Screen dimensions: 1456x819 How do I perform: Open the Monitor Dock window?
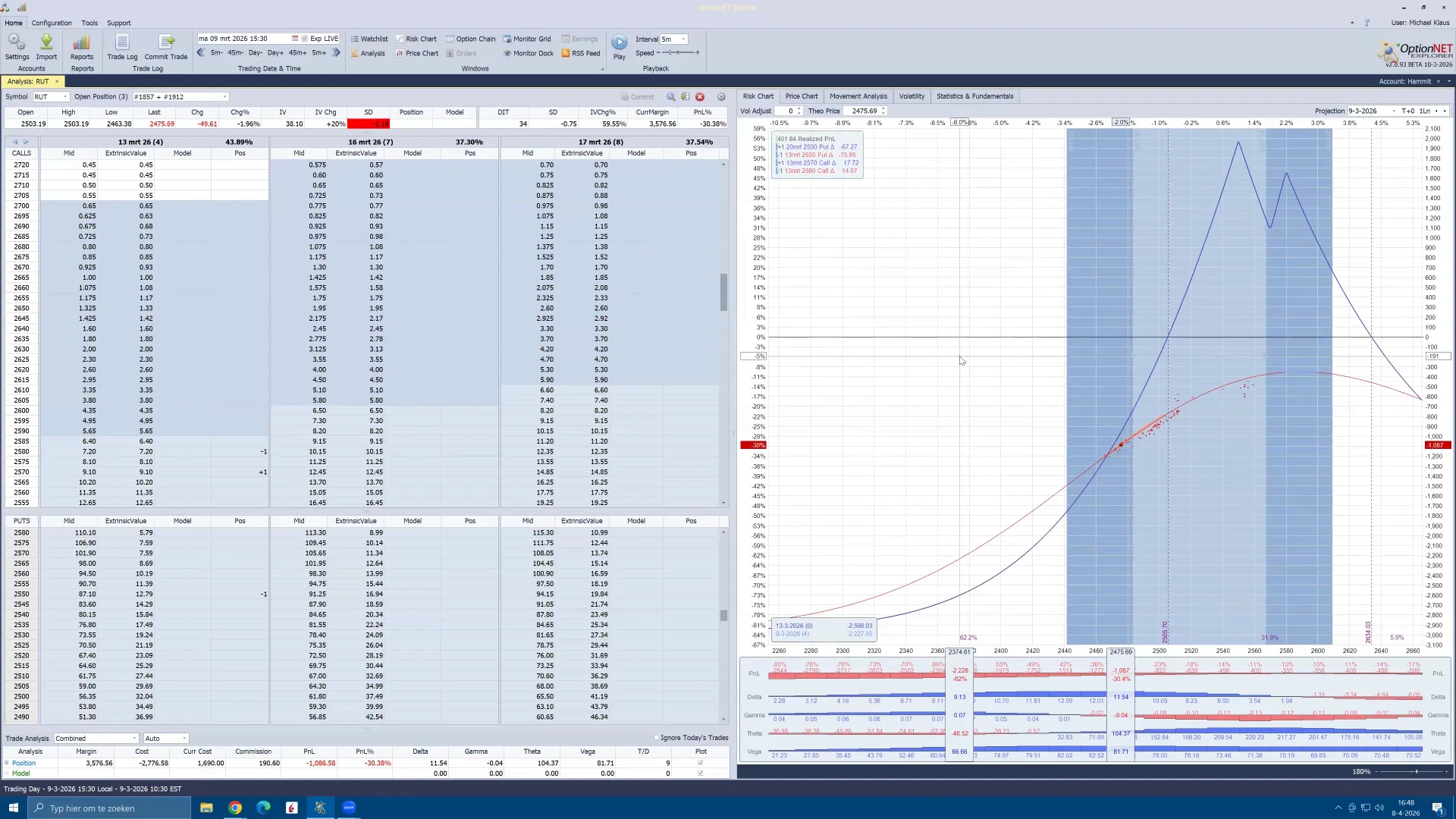click(529, 53)
